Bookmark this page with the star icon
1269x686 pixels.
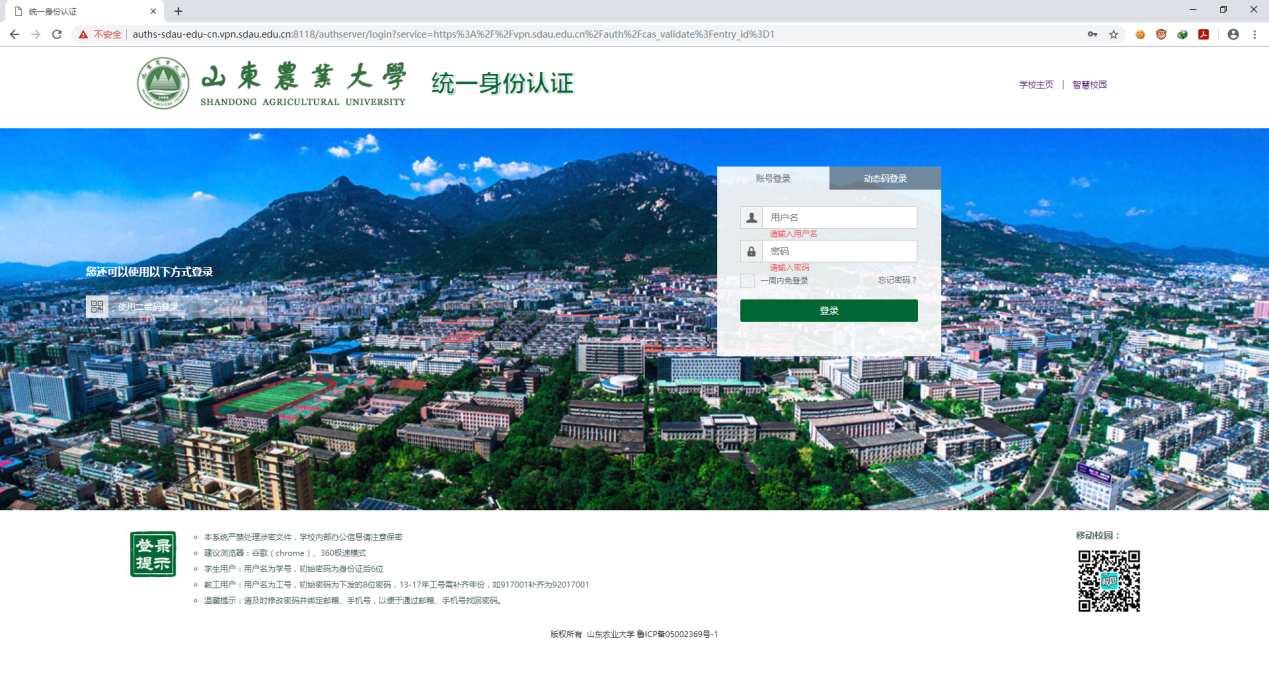[x=1113, y=34]
